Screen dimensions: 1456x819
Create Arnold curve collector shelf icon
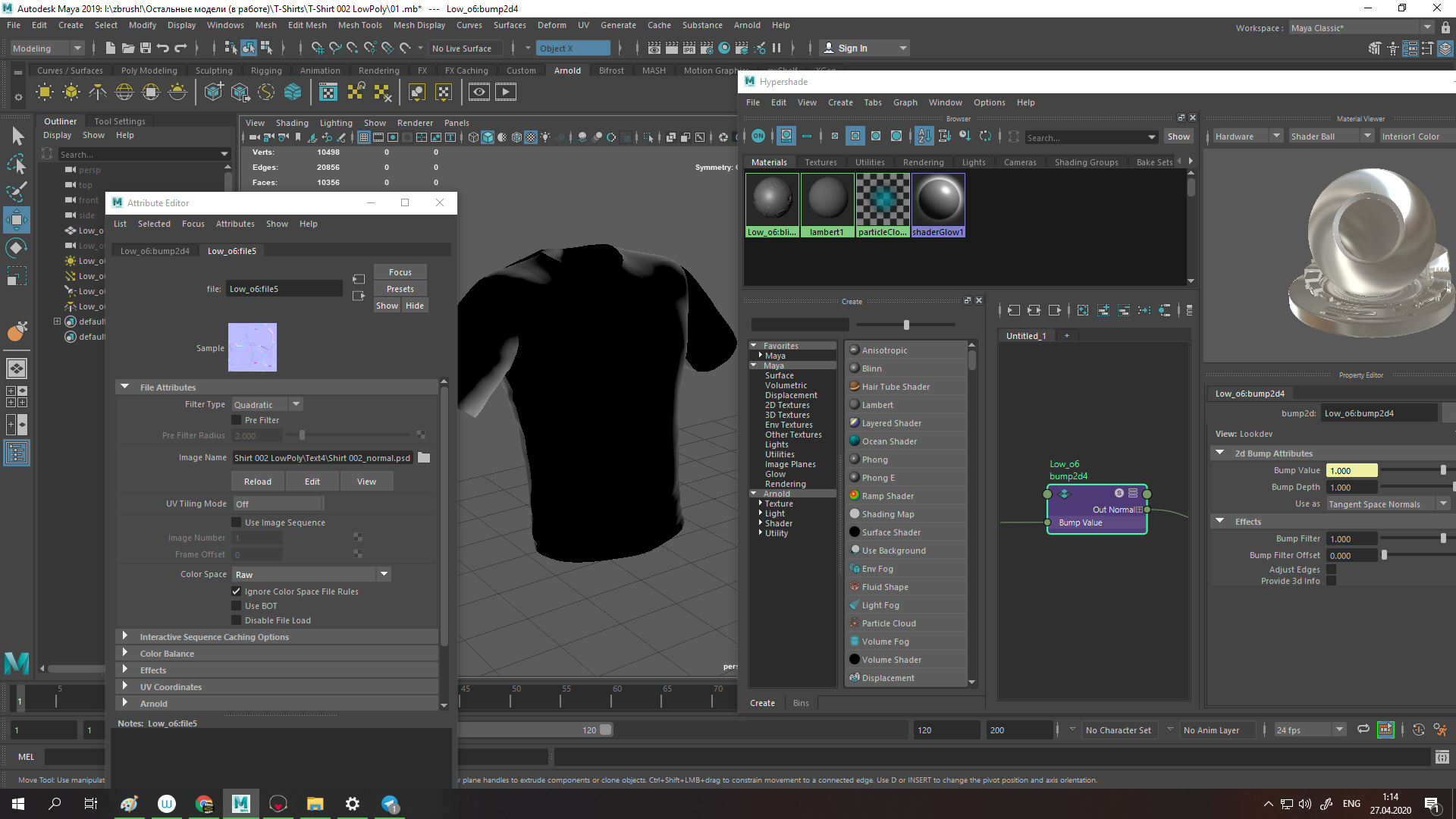click(266, 93)
